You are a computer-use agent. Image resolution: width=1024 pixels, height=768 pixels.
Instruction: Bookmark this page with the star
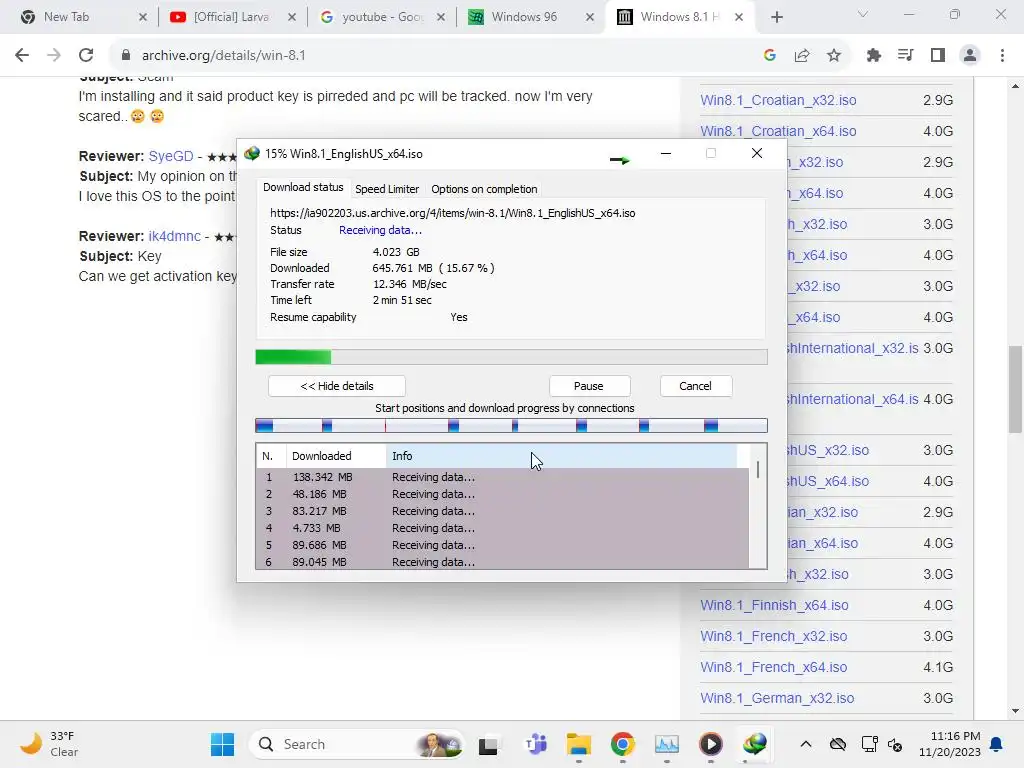(834, 56)
